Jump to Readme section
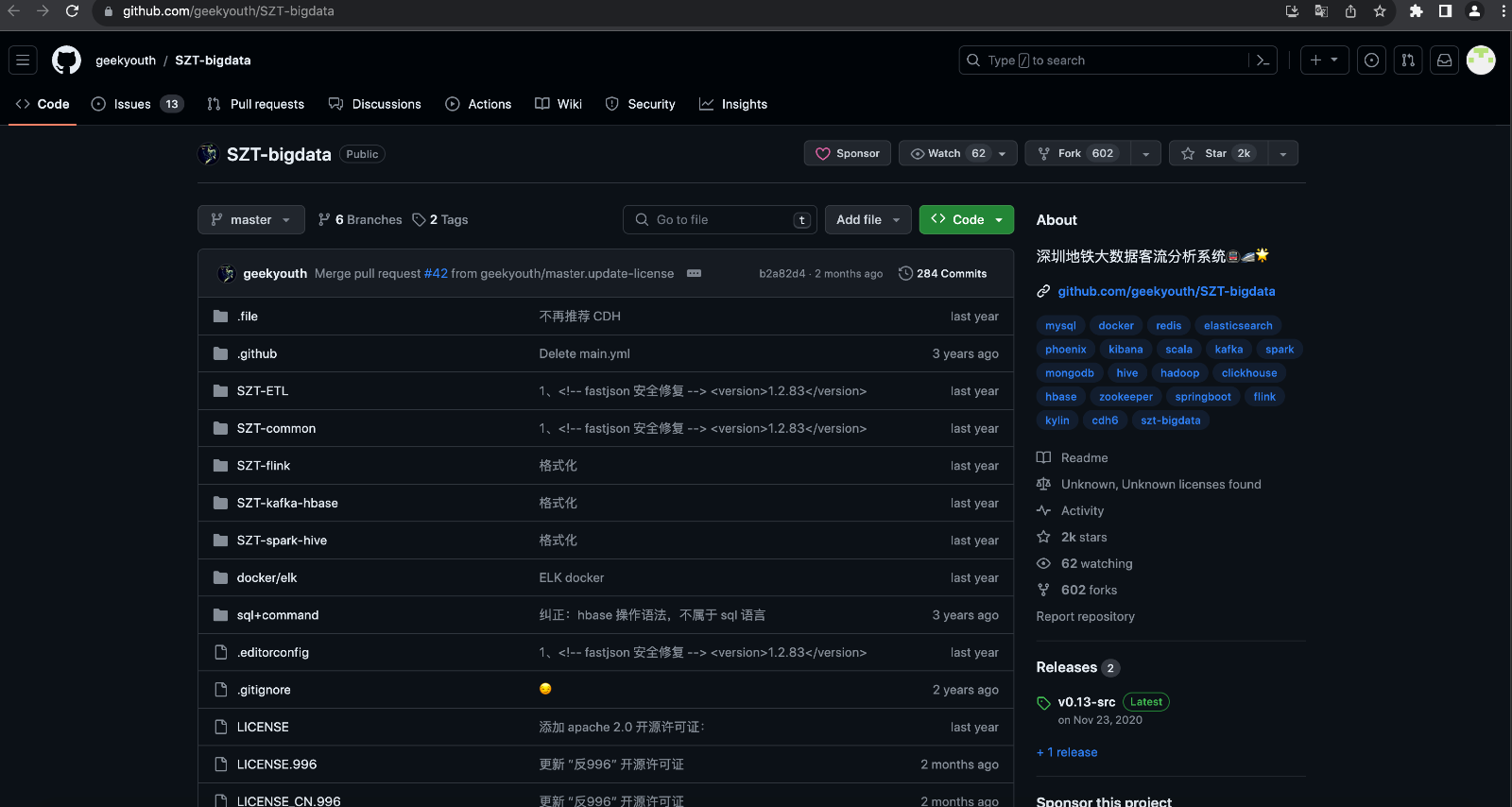The image size is (1512, 807). click(x=1084, y=457)
